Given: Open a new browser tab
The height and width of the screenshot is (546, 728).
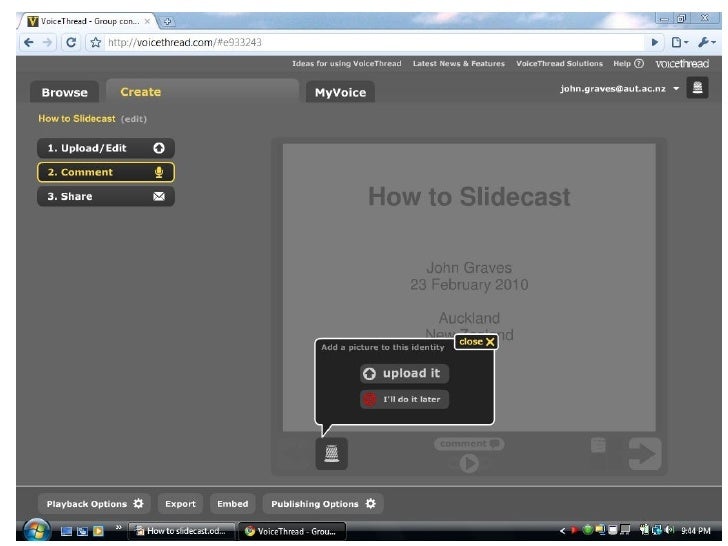Looking at the screenshot, I should click(x=168, y=21).
